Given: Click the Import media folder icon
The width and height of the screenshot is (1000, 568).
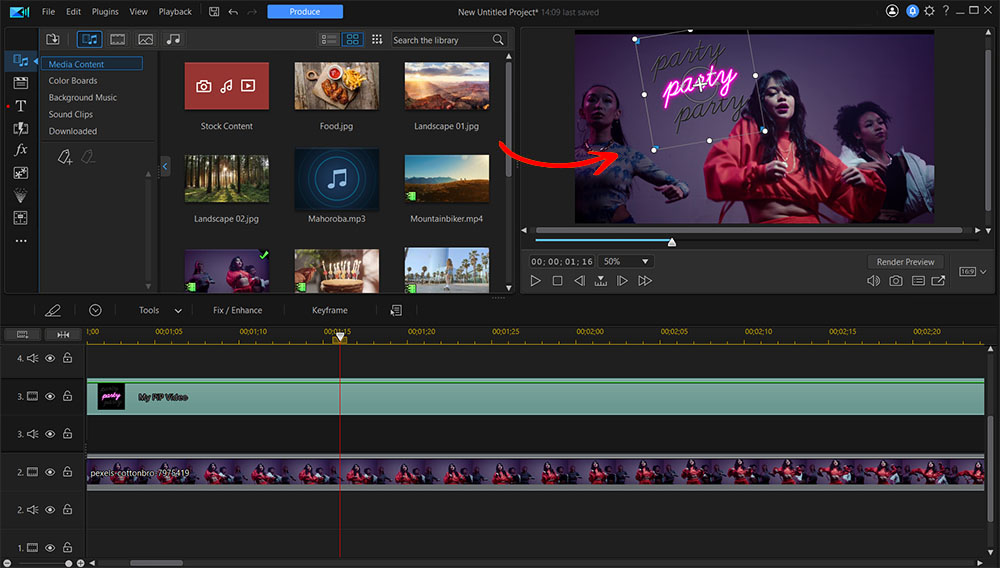Looking at the screenshot, I should [53, 39].
